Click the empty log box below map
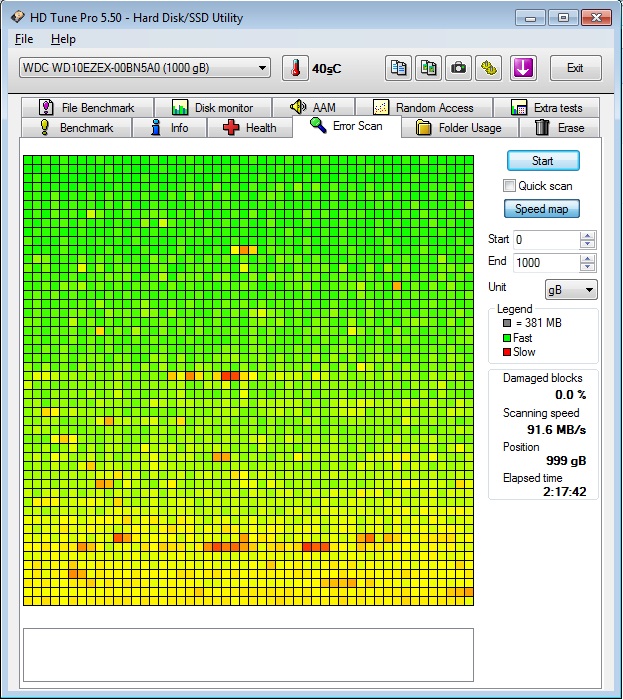 tap(248, 655)
